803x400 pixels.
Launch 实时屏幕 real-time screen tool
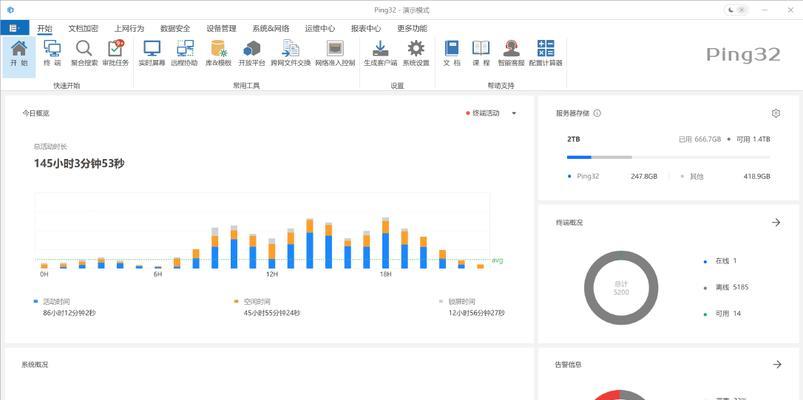pyautogui.click(x=152, y=53)
